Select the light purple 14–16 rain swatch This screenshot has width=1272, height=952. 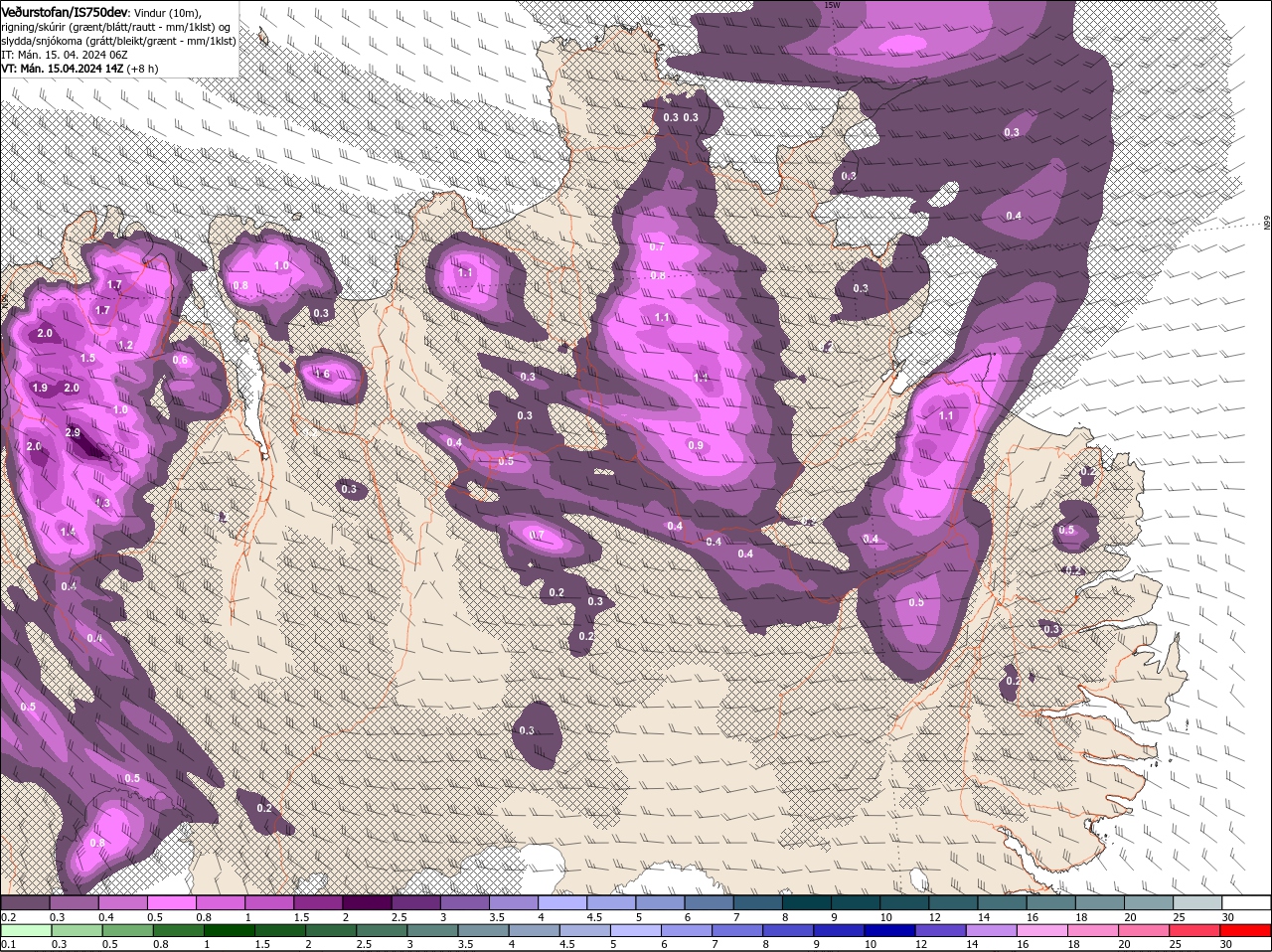[x=994, y=931]
